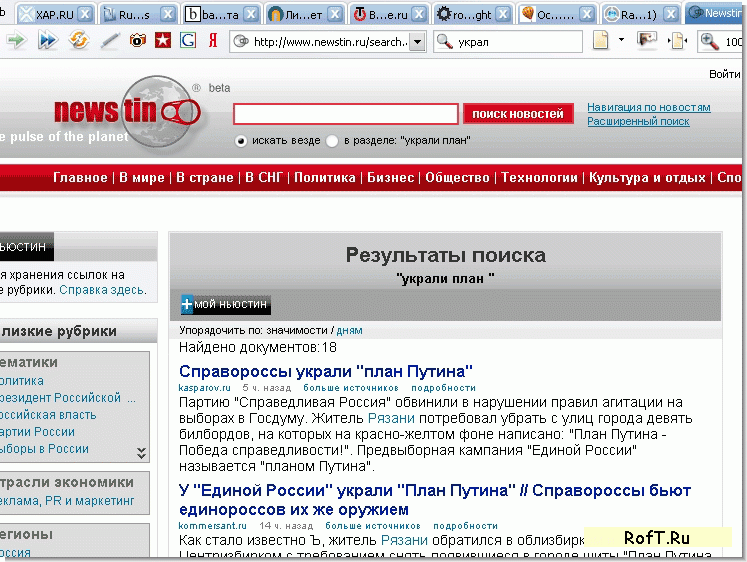
Task: Open the Yandex 'Я' toolbar shortcut
Action: coord(213,41)
